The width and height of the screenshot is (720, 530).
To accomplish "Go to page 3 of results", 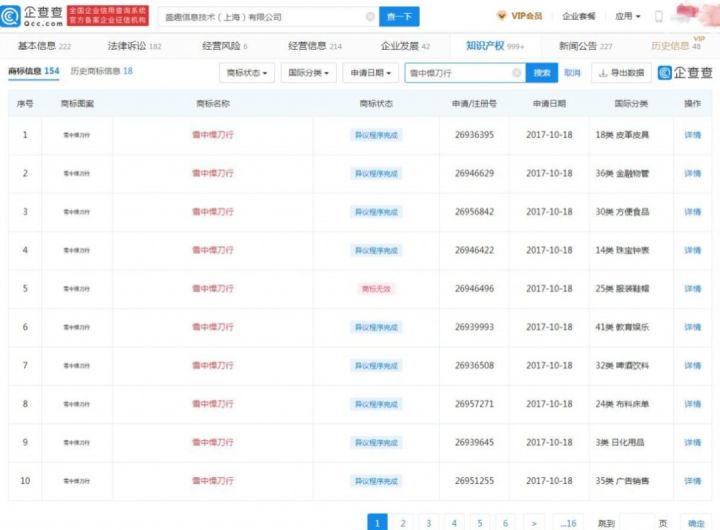I will coord(428,523).
